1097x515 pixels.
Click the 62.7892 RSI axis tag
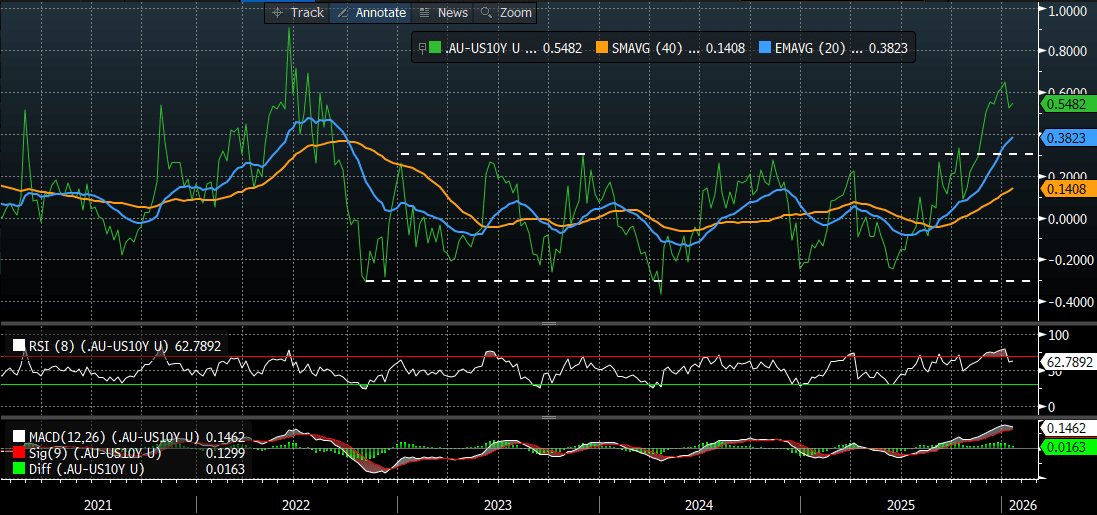(x=1067, y=362)
